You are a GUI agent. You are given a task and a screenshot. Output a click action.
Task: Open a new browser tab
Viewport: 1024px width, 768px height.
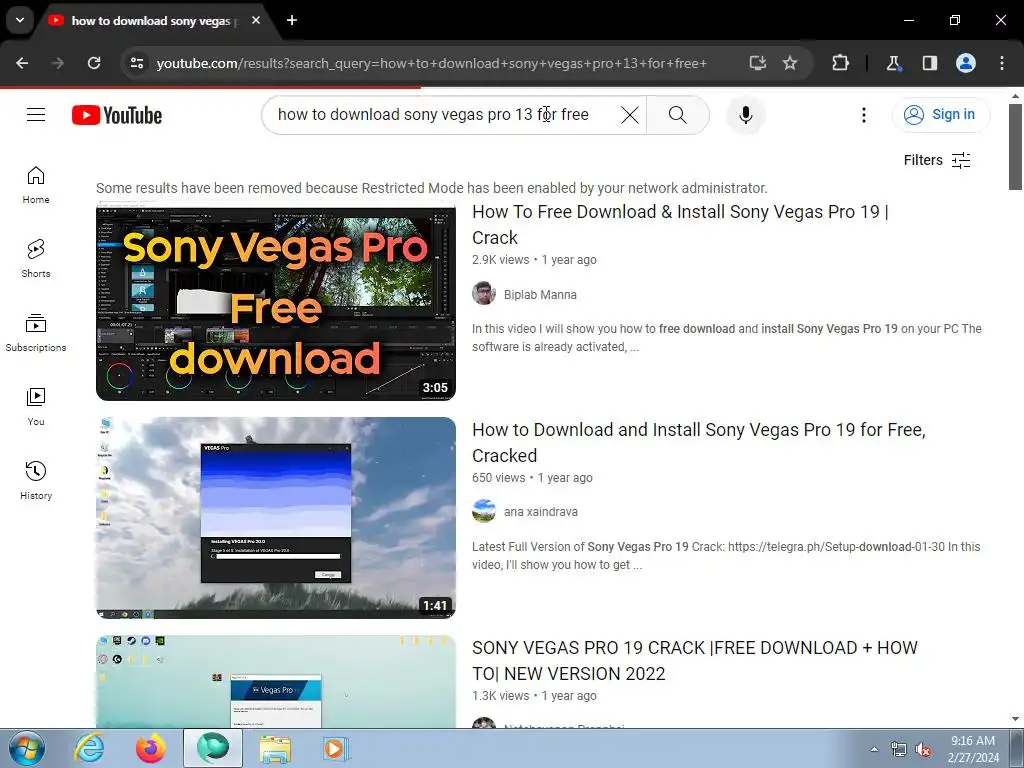coord(292,20)
